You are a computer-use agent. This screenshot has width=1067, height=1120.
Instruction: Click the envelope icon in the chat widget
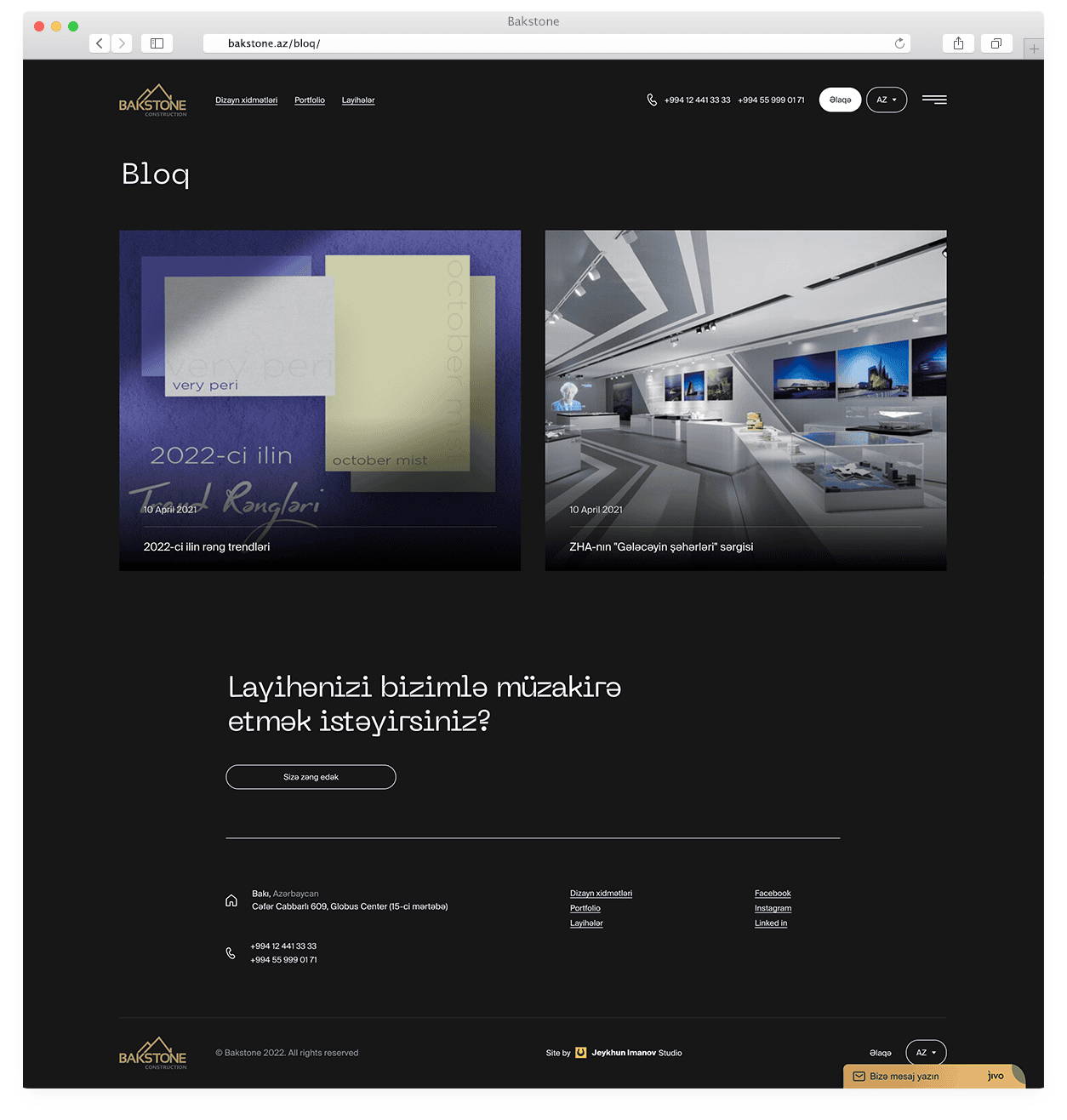(x=859, y=1077)
